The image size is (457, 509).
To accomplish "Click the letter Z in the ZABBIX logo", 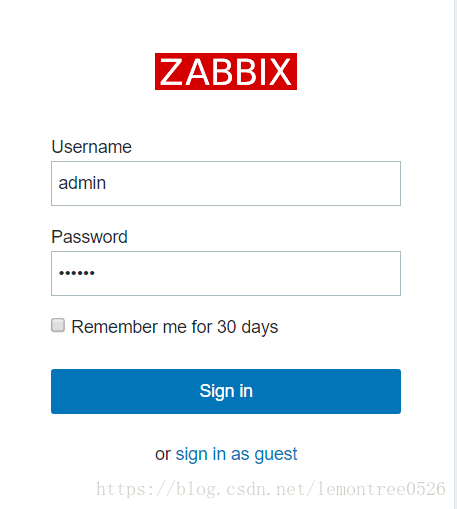I will pos(171,72).
